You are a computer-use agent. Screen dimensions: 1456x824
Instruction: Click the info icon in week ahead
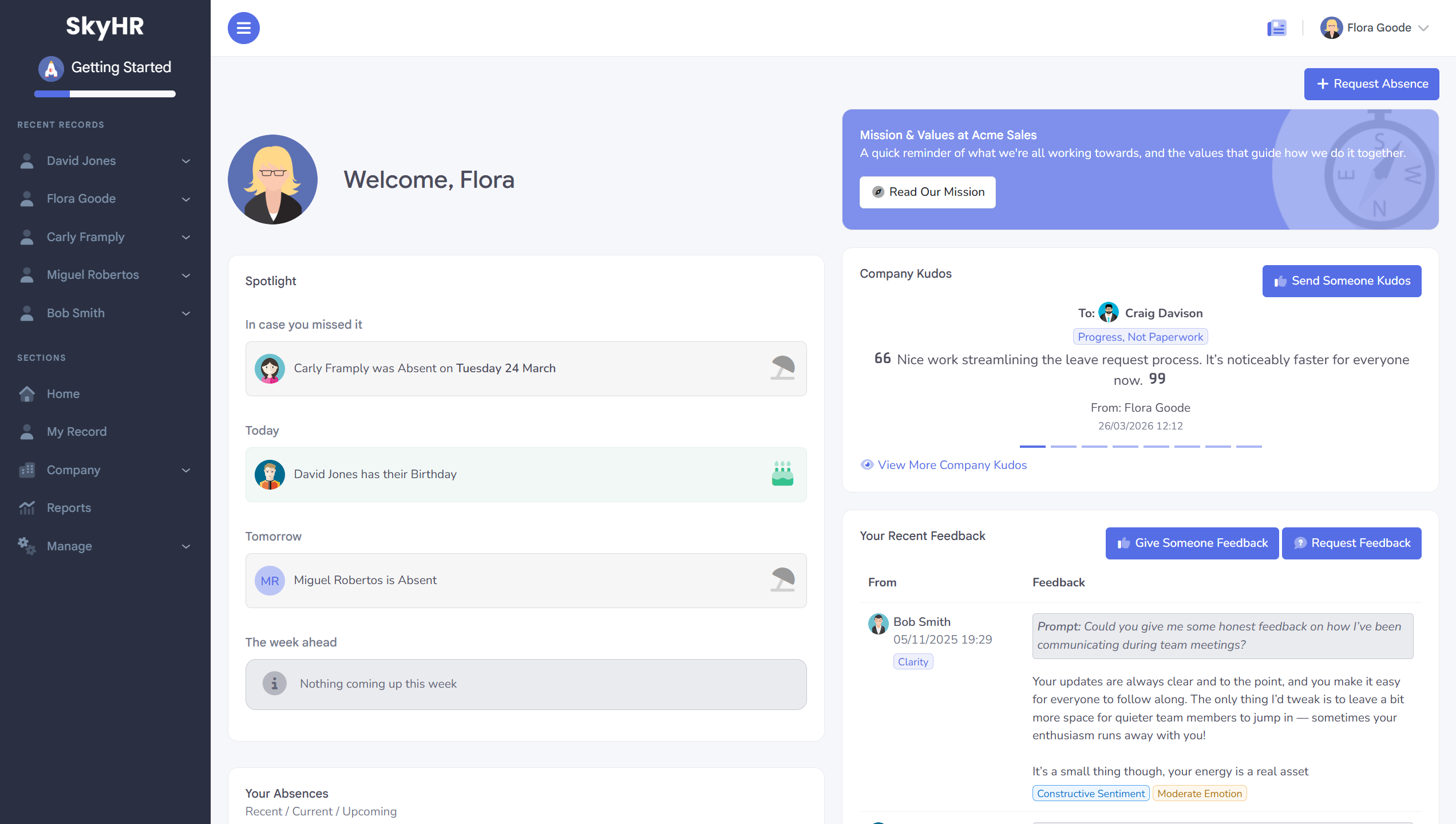(x=274, y=684)
